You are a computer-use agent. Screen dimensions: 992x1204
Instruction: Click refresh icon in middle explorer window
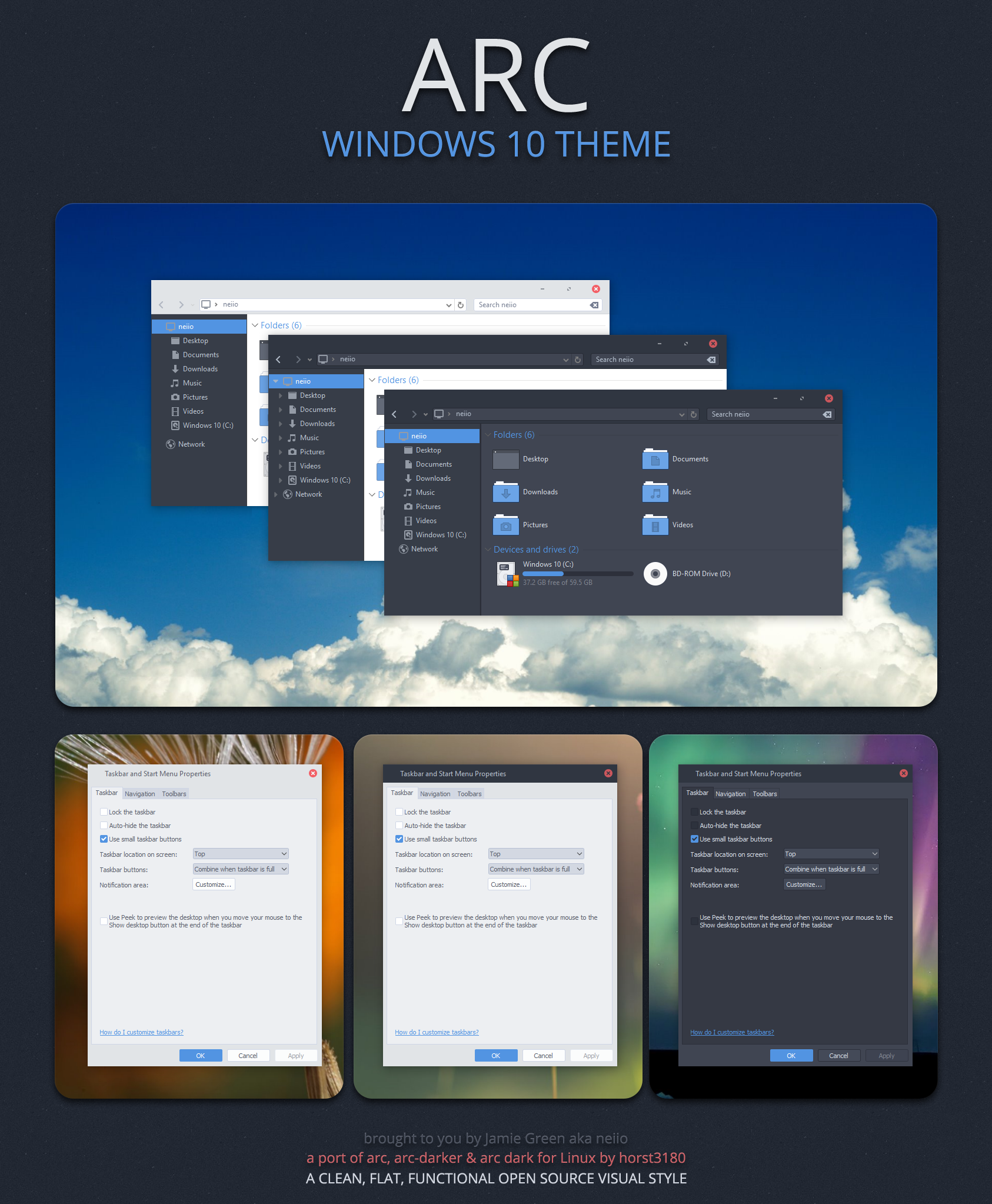tap(578, 360)
